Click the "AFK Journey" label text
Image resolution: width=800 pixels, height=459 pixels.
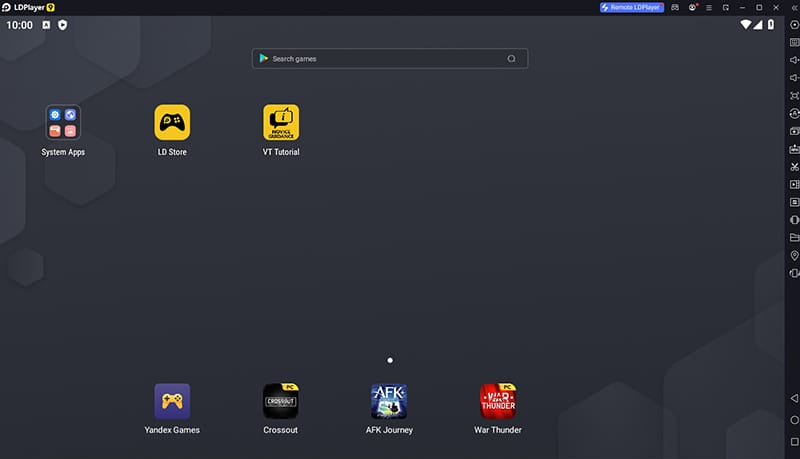coord(389,430)
